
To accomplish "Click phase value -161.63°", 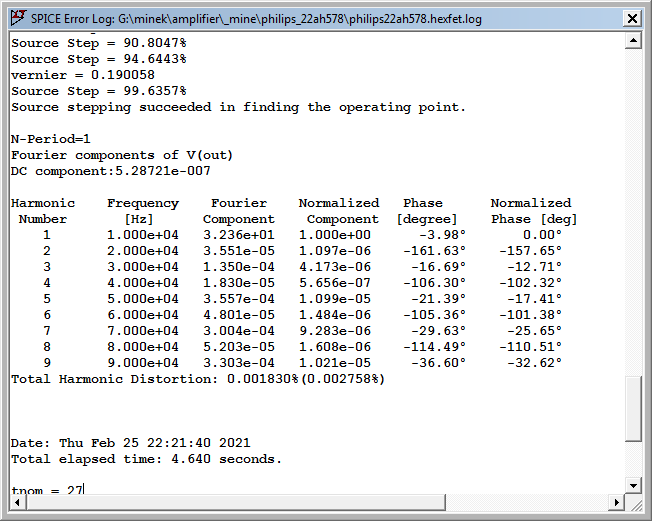I will [x=435, y=251].
